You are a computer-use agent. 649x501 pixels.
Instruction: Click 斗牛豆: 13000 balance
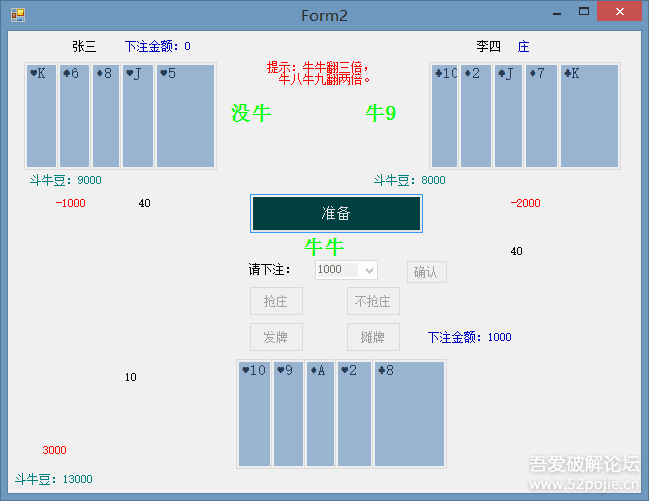click(54, 479)
